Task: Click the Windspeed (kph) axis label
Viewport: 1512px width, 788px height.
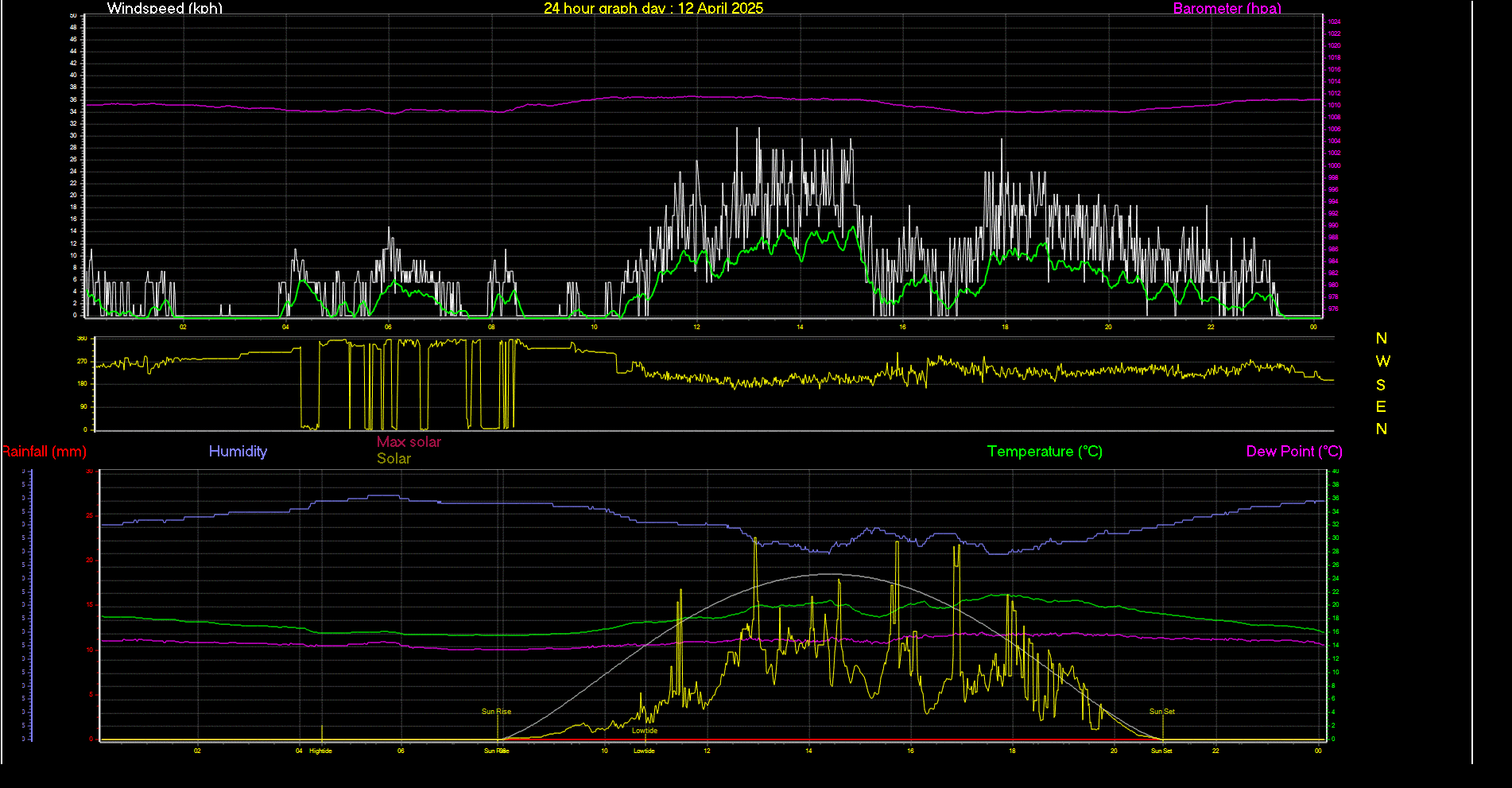Action: [165, 9]
